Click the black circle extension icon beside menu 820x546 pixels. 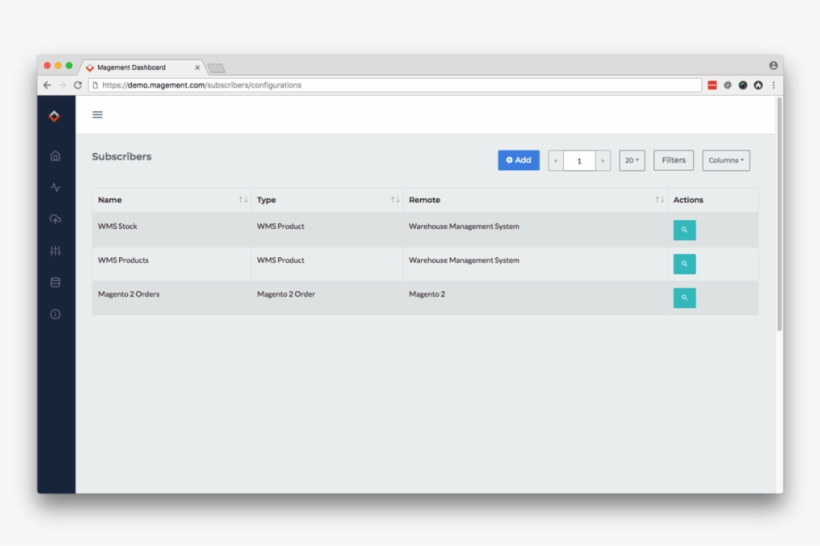click(758, 85)
